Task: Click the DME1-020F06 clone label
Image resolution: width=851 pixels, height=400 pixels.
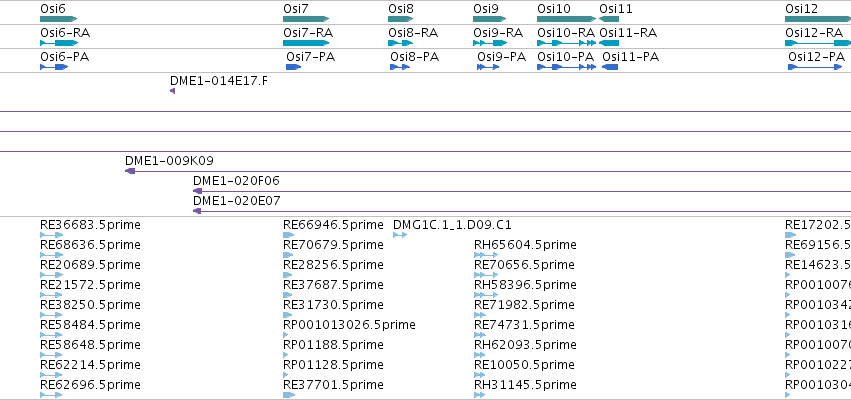Action: (237, 181)
